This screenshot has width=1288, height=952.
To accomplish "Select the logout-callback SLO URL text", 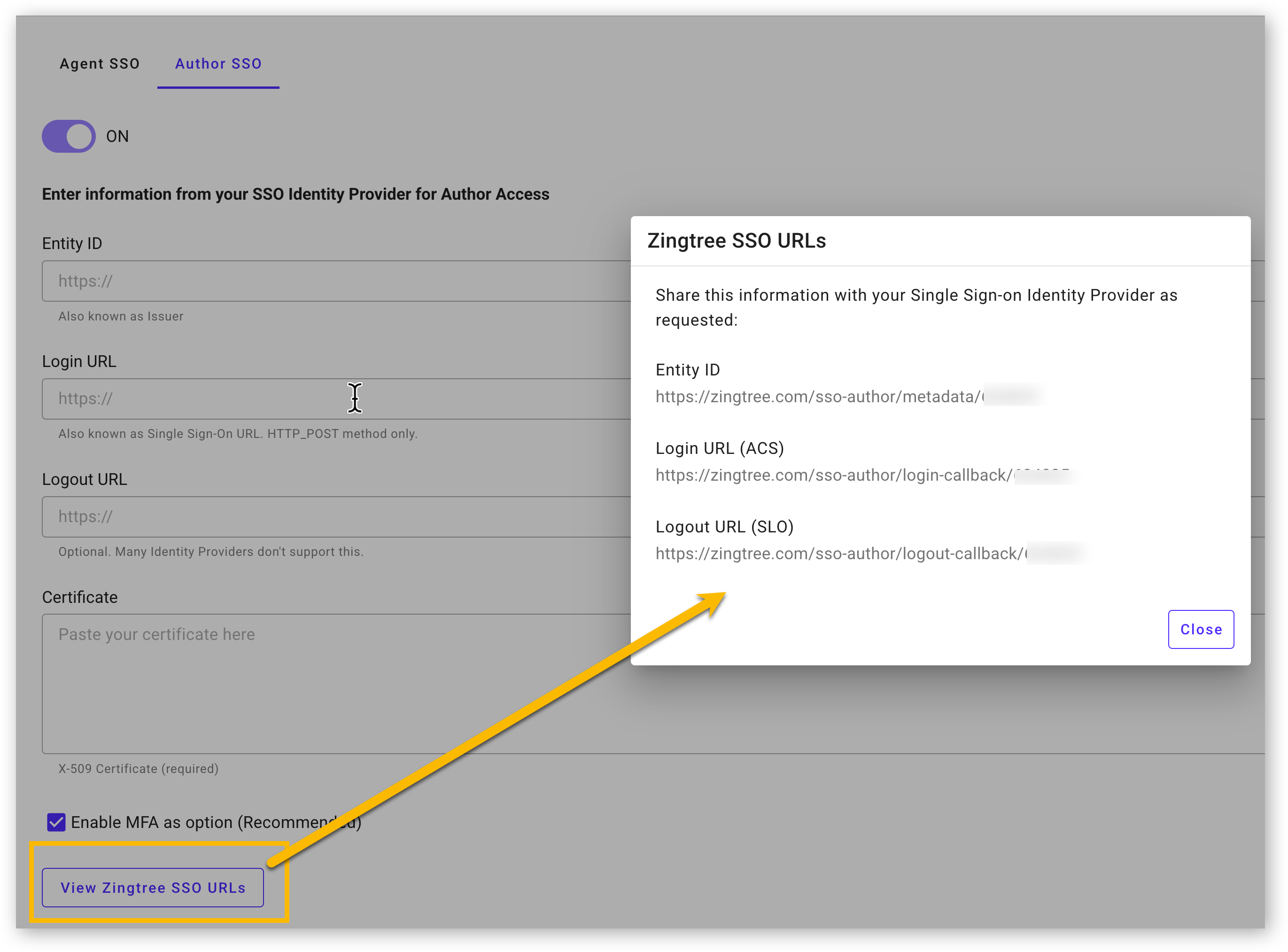I will [x=870, y=553].
